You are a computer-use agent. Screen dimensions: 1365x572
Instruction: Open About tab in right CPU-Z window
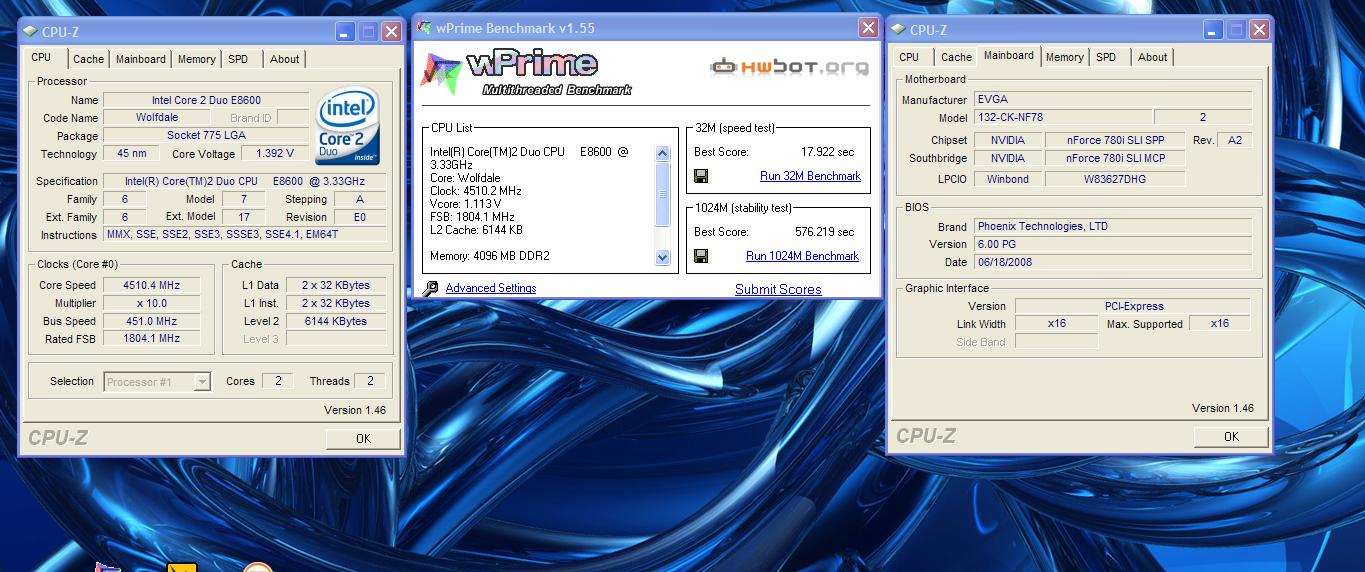(x=1153, y=57)
